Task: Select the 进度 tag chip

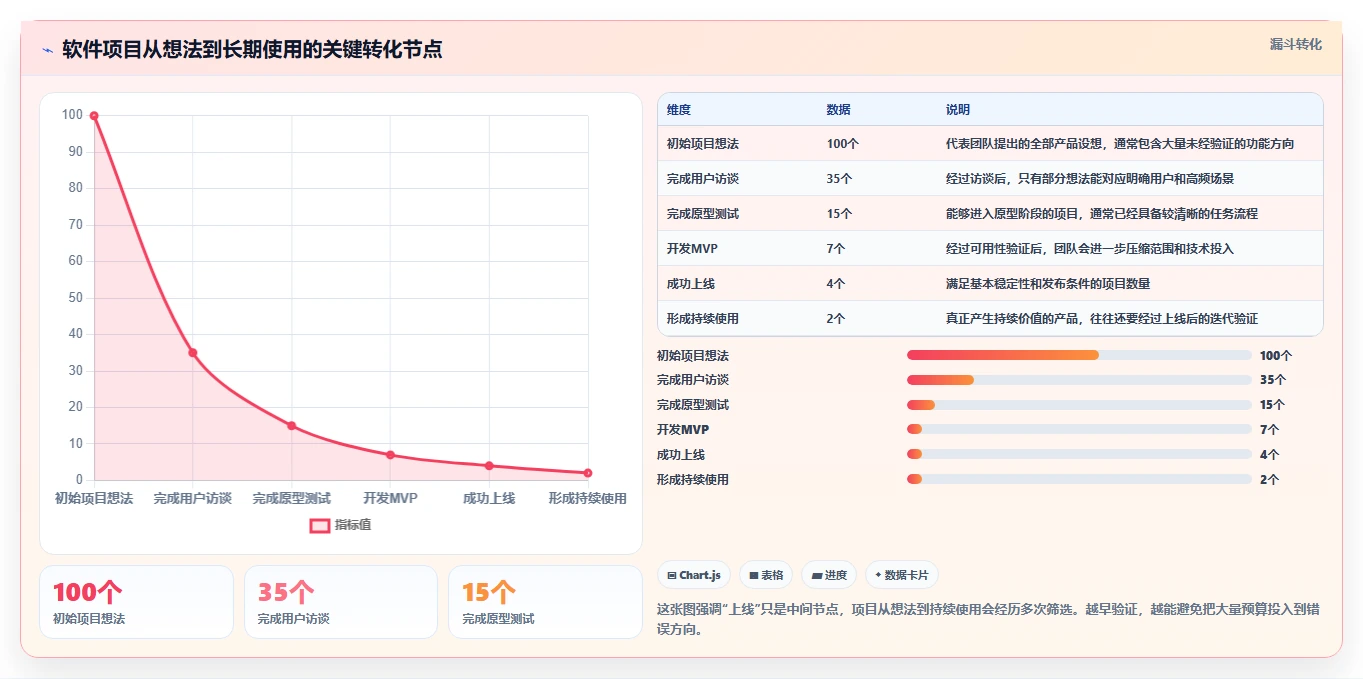Action: [829, 575]
